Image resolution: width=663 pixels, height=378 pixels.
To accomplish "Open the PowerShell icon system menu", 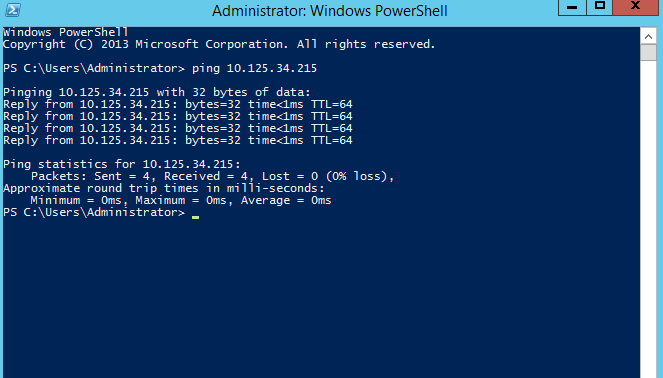I will tap(13, 10).
